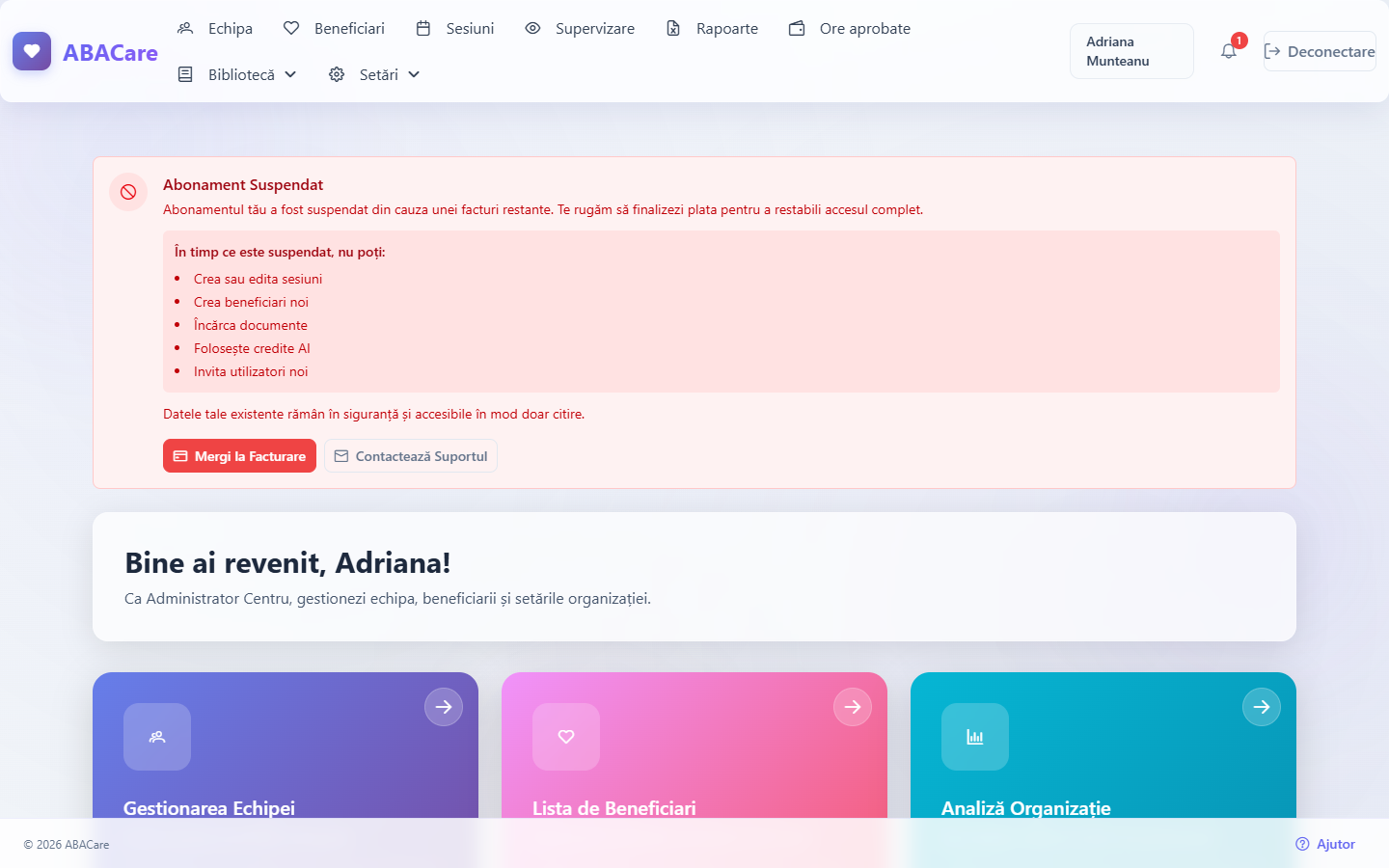1389x868 pixels.
Task: Open Ore aprobate in the navigation
Action: (850, 28)
